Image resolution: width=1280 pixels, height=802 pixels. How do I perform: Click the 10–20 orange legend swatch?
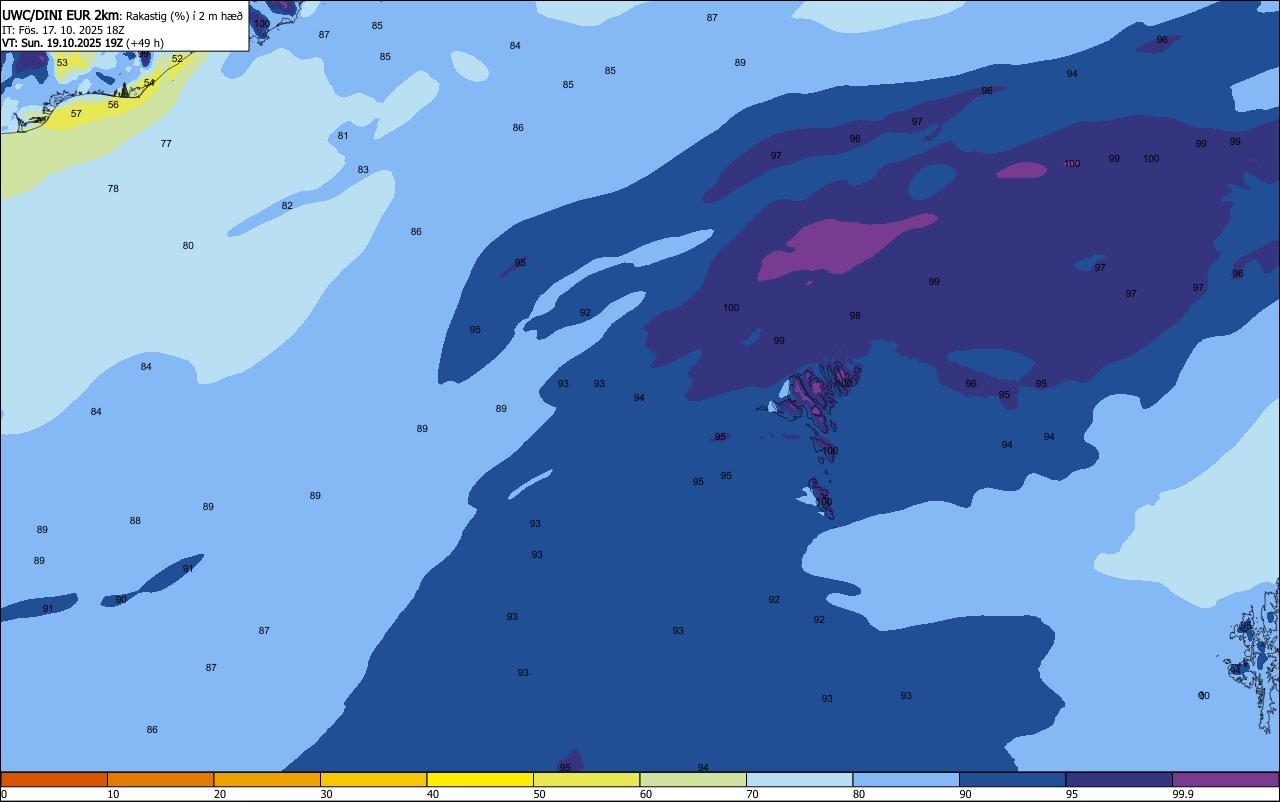pyautogui.click(x=160, y=779)
